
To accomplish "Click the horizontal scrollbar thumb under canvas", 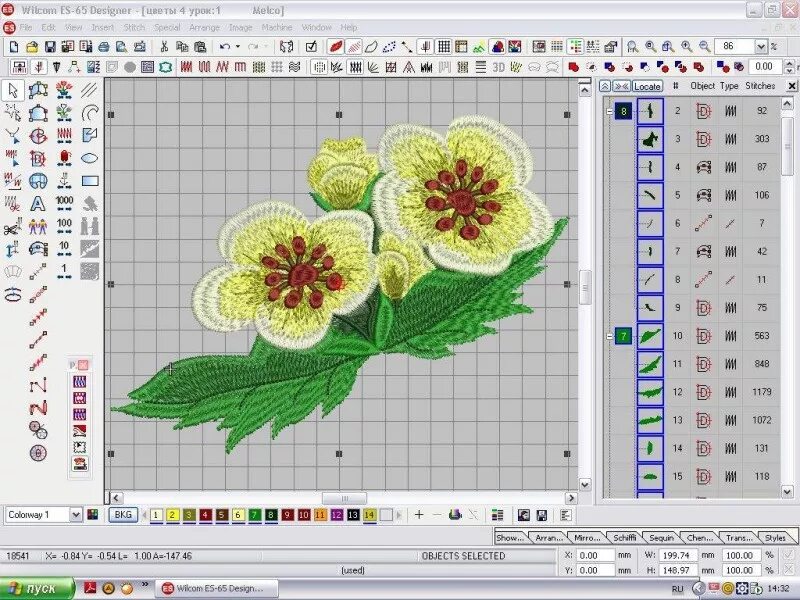I will point(344,498).
